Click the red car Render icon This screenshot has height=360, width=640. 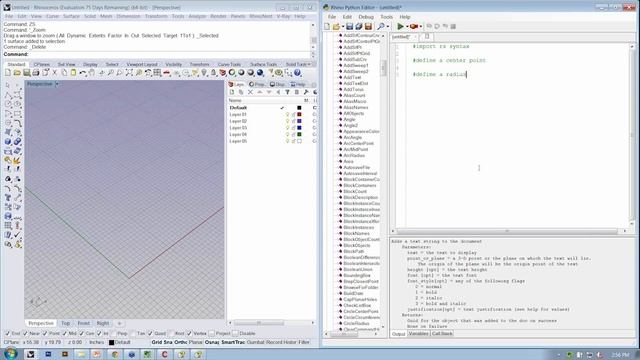(167, 73)
